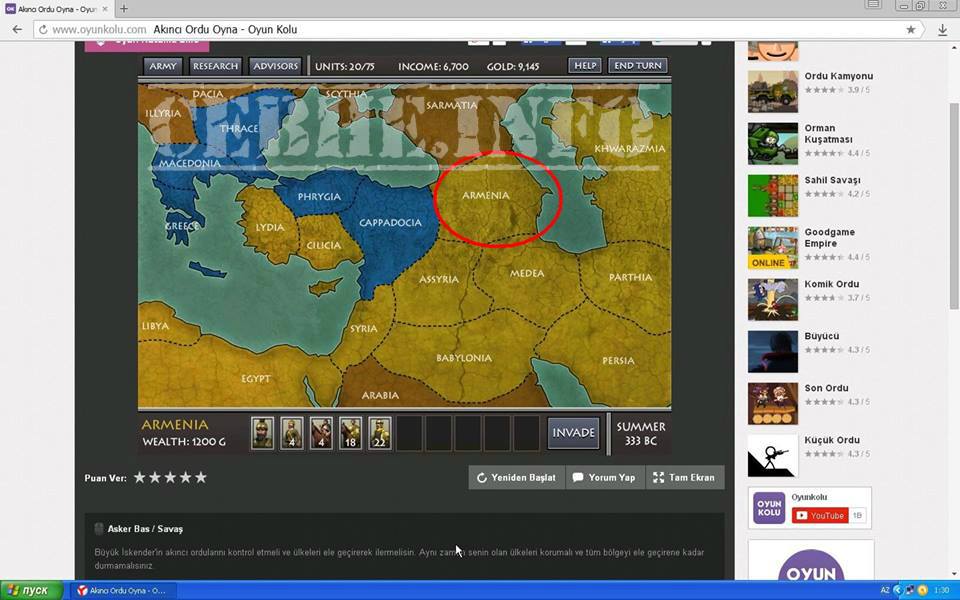The image size is (960, 600).
Task: Rate the game with the first star
Action: (140, 478)
